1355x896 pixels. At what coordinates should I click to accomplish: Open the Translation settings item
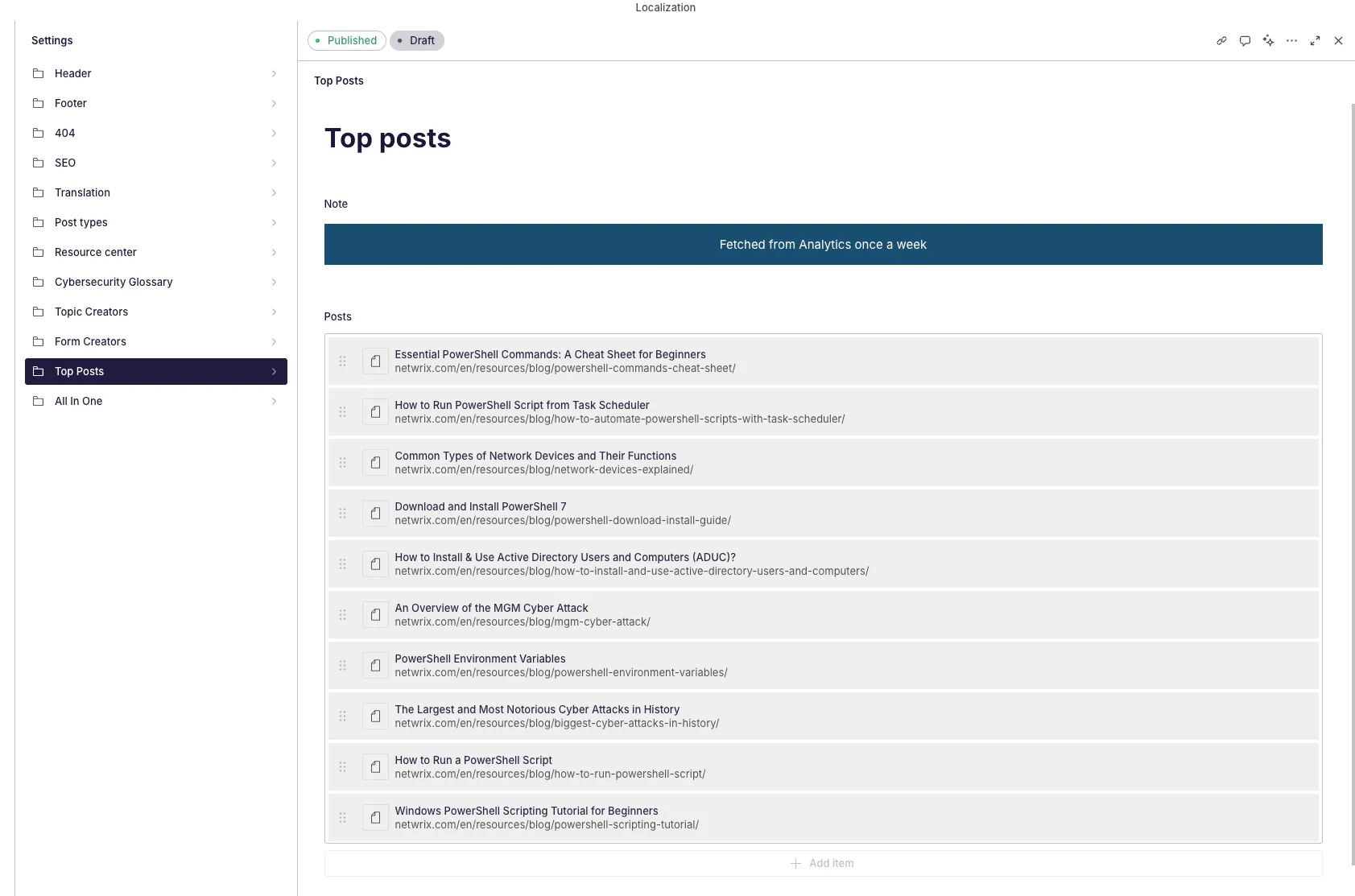[x=156, y=192]
